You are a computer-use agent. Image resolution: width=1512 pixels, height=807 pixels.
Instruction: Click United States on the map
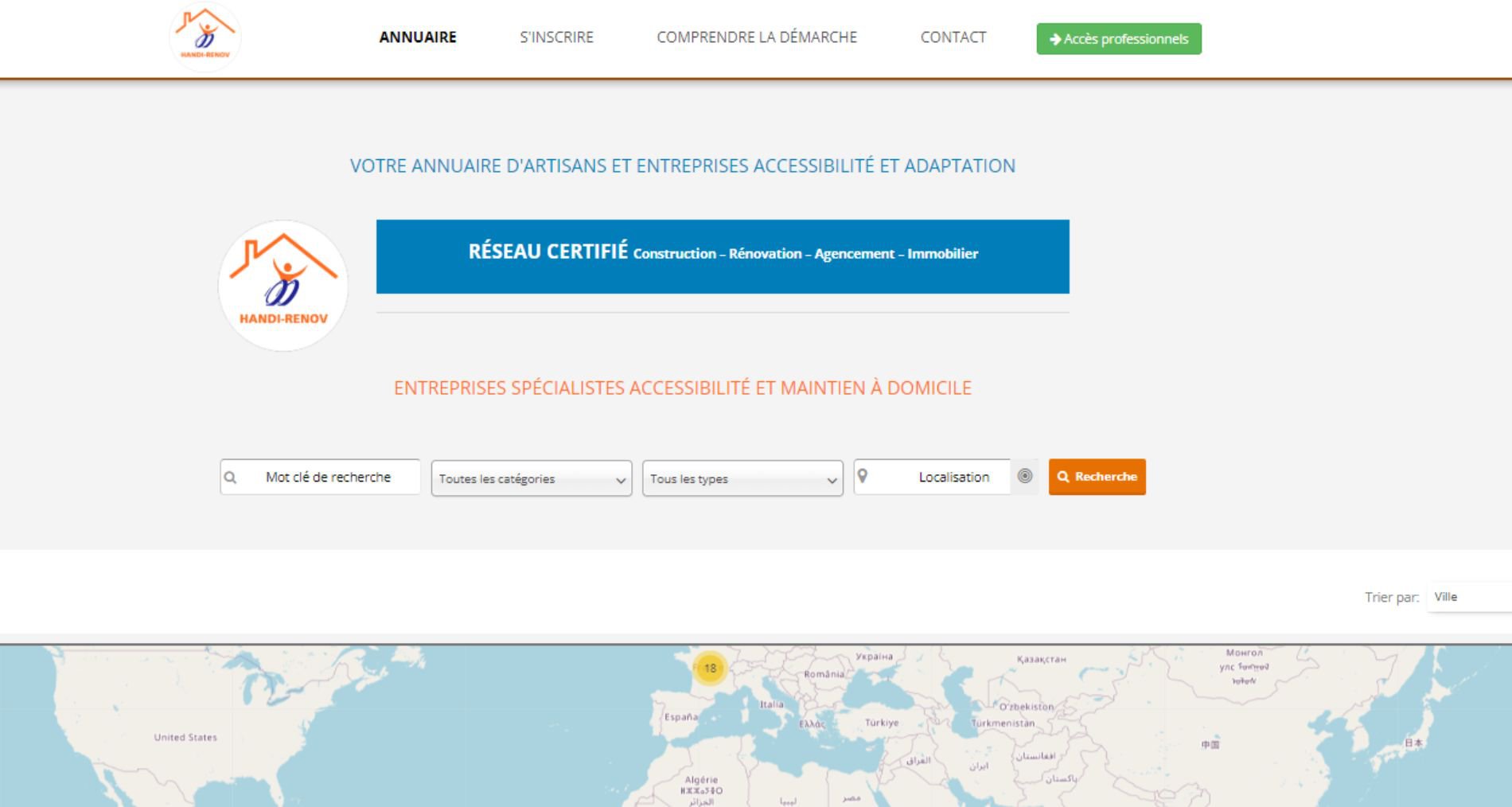(x=185, y=737)
